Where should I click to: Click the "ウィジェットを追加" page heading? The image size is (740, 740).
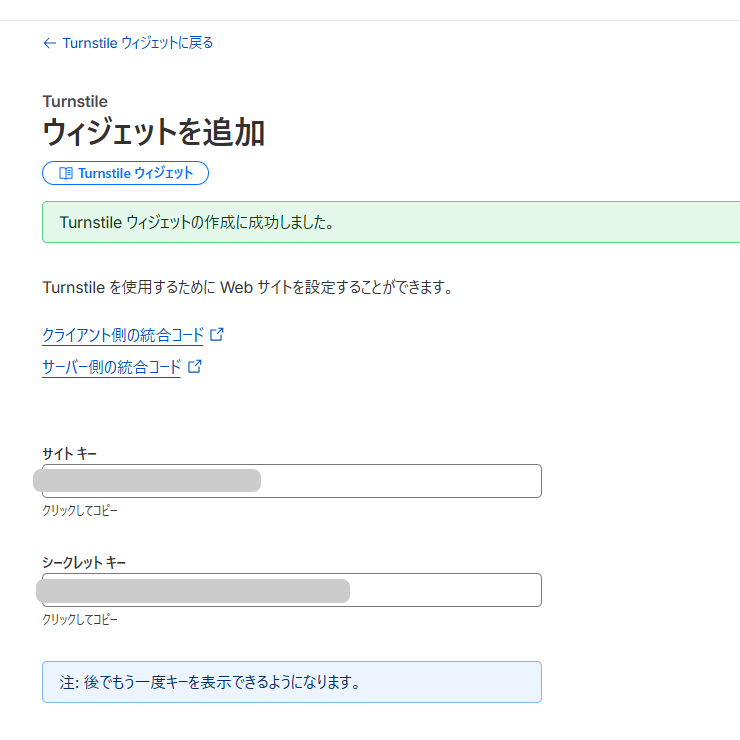[153, 132]
